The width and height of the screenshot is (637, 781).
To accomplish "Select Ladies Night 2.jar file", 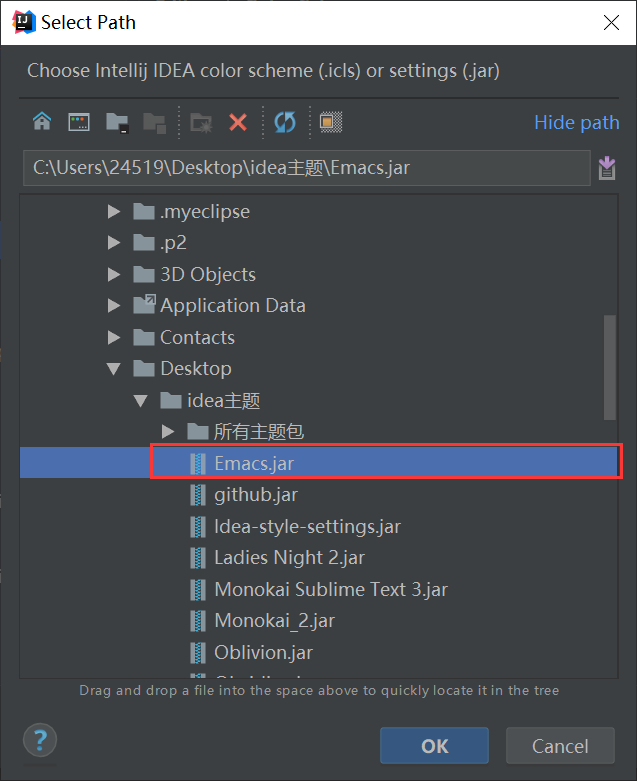I will [x=319, y=558].
